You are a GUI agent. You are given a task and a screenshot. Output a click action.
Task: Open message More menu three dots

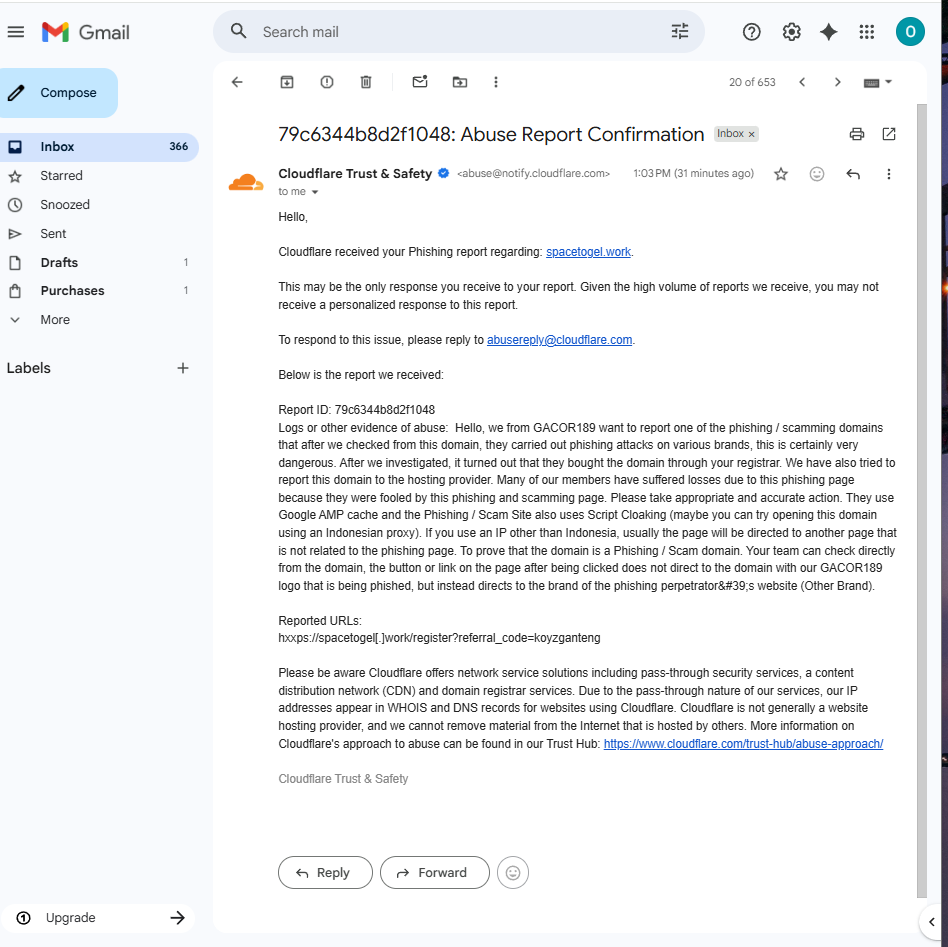click(x=889, y=175)
